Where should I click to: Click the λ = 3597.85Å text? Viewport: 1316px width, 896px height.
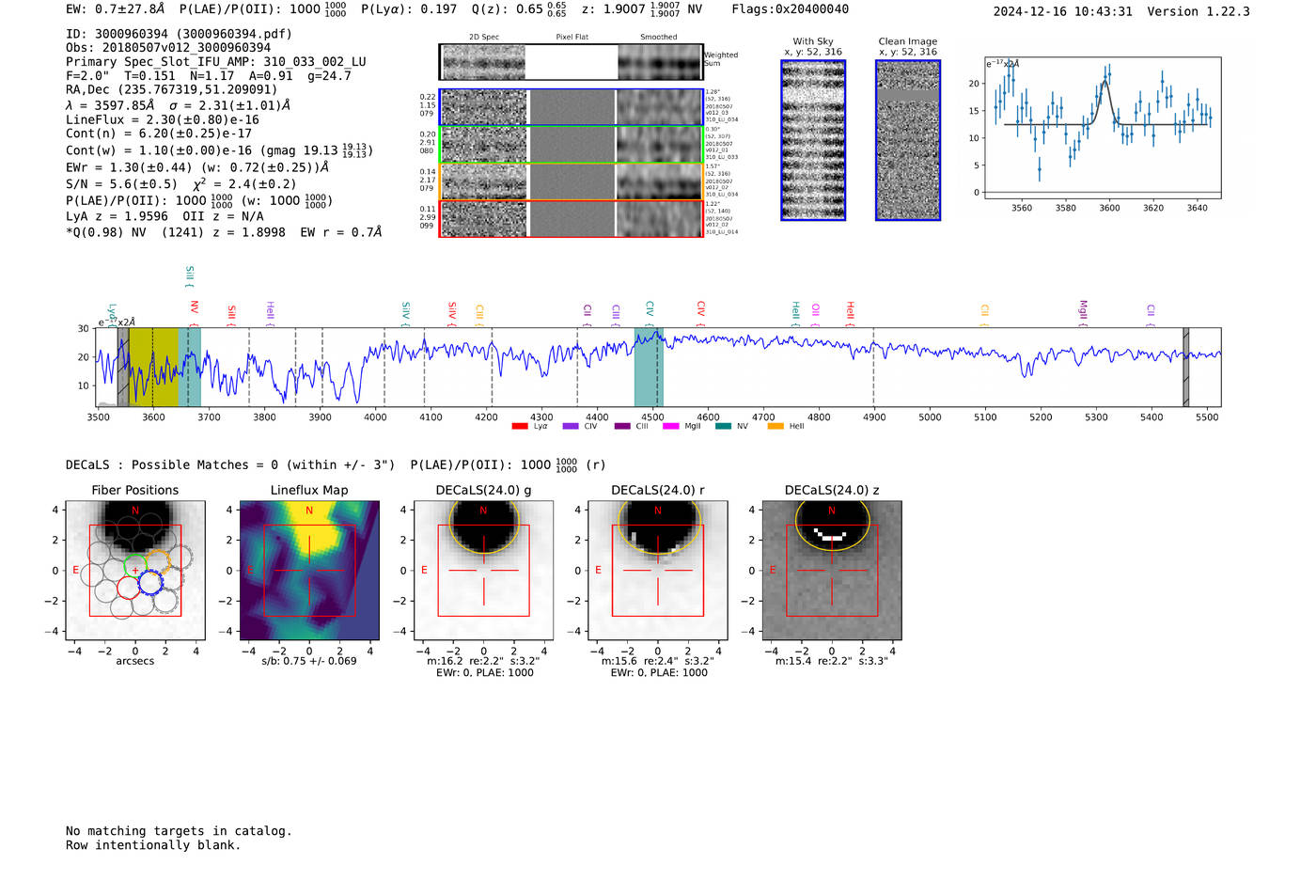[110, 105]
